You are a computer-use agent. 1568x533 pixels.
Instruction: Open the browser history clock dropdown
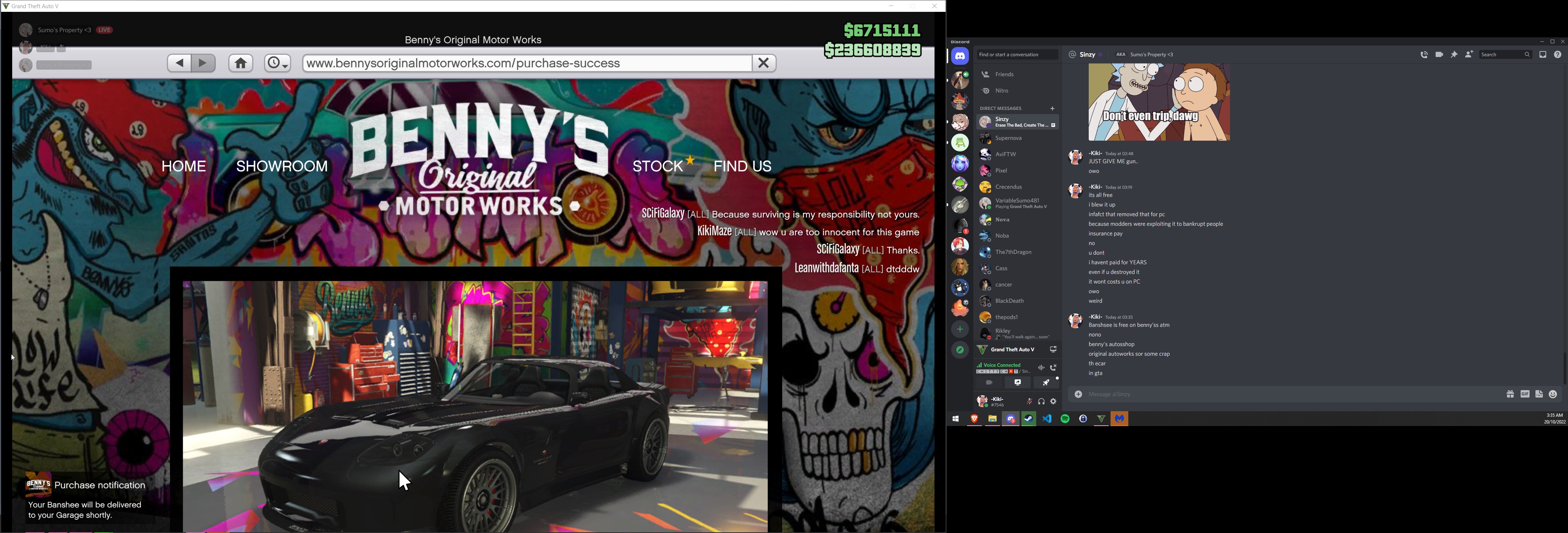click(278, 63)
